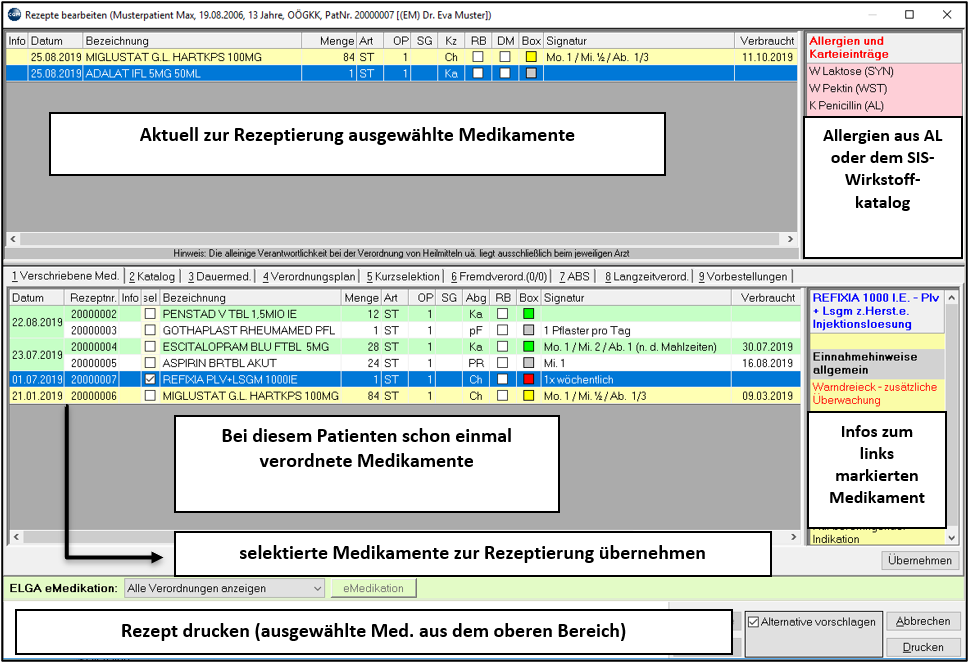Click allergy entry 'W Laktose (SYN)'

point(851,71)
